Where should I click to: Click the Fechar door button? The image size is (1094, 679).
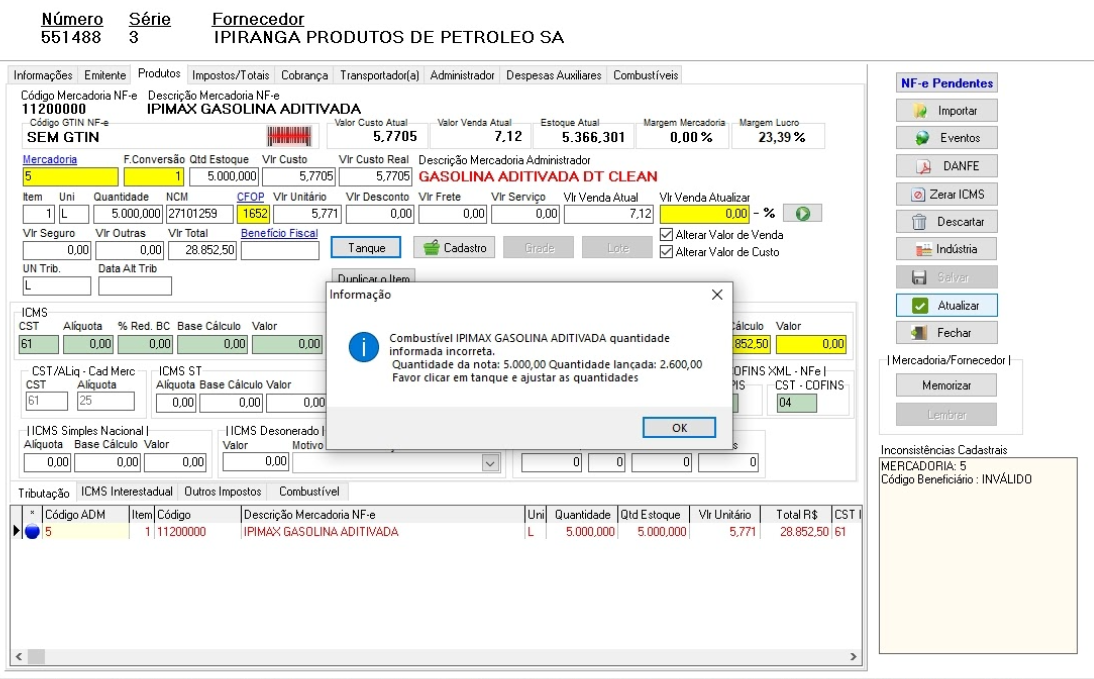click(947, 333)
